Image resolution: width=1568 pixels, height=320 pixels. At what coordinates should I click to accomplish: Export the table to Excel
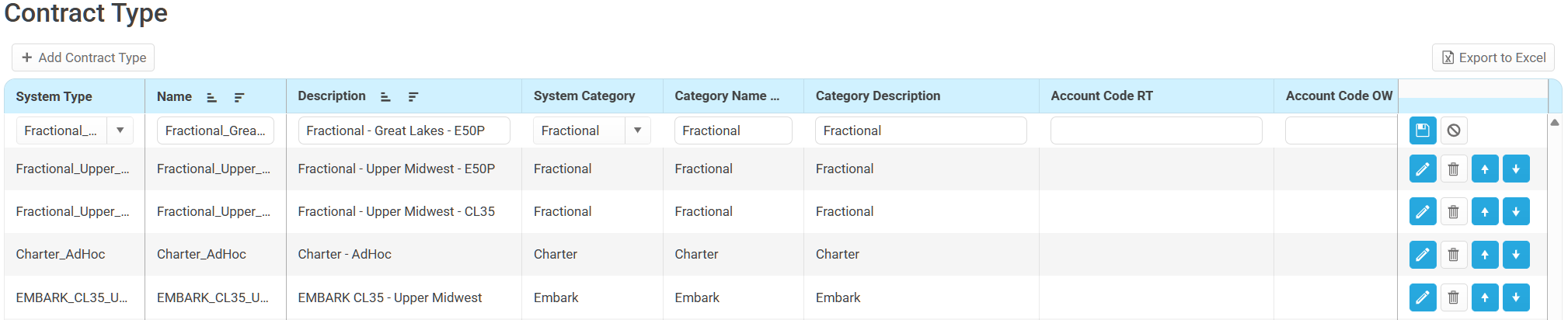(1493, 57)
